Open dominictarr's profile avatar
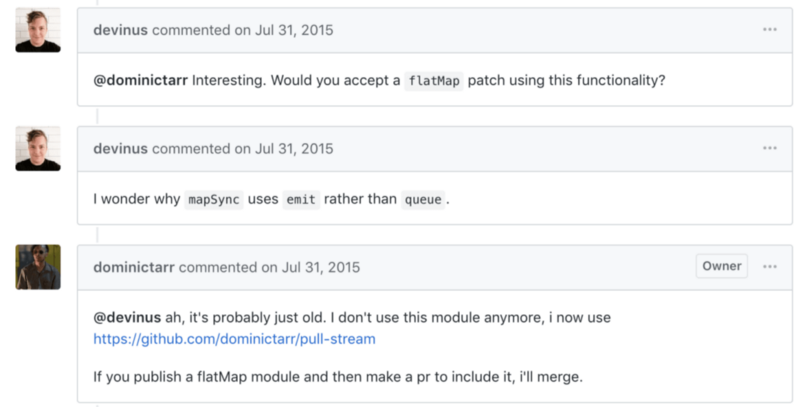Viewport: 800px width, 407px height. (38, 267)
